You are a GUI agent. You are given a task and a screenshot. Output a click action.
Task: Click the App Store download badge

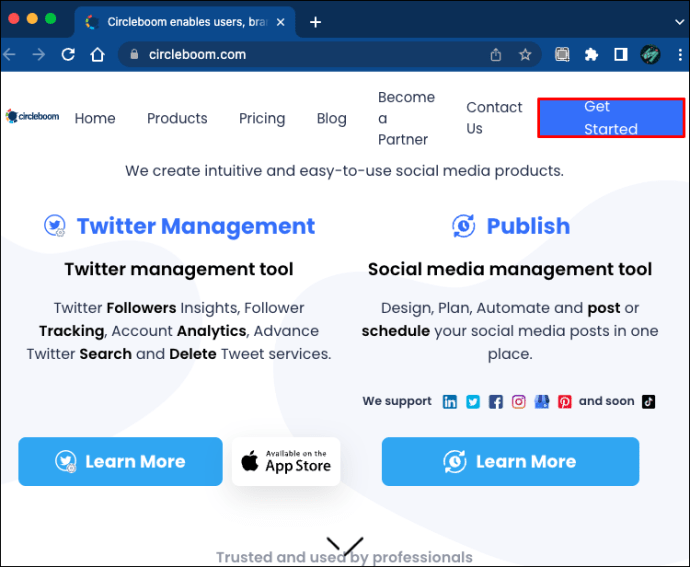(286, 461)
